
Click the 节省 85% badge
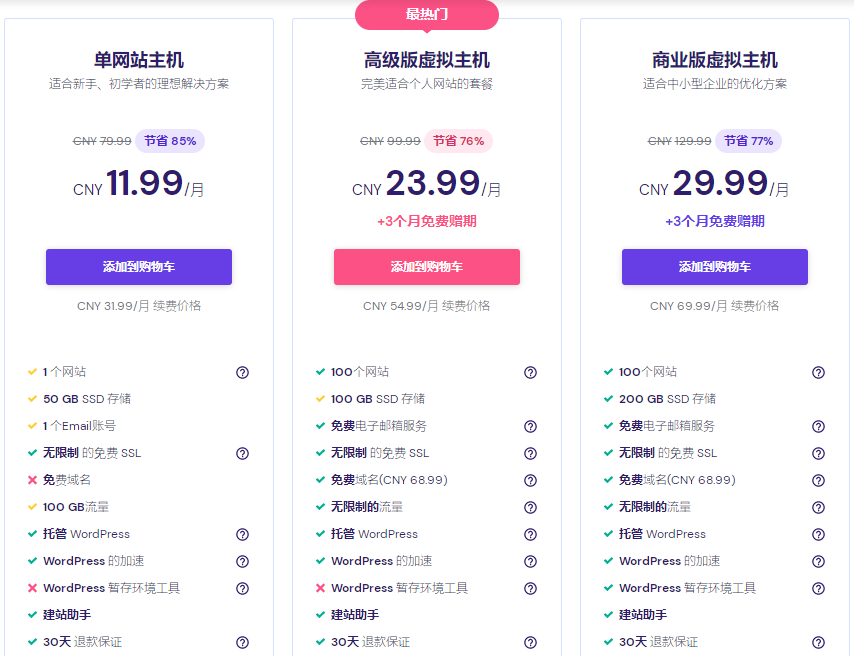click(172, 141)
